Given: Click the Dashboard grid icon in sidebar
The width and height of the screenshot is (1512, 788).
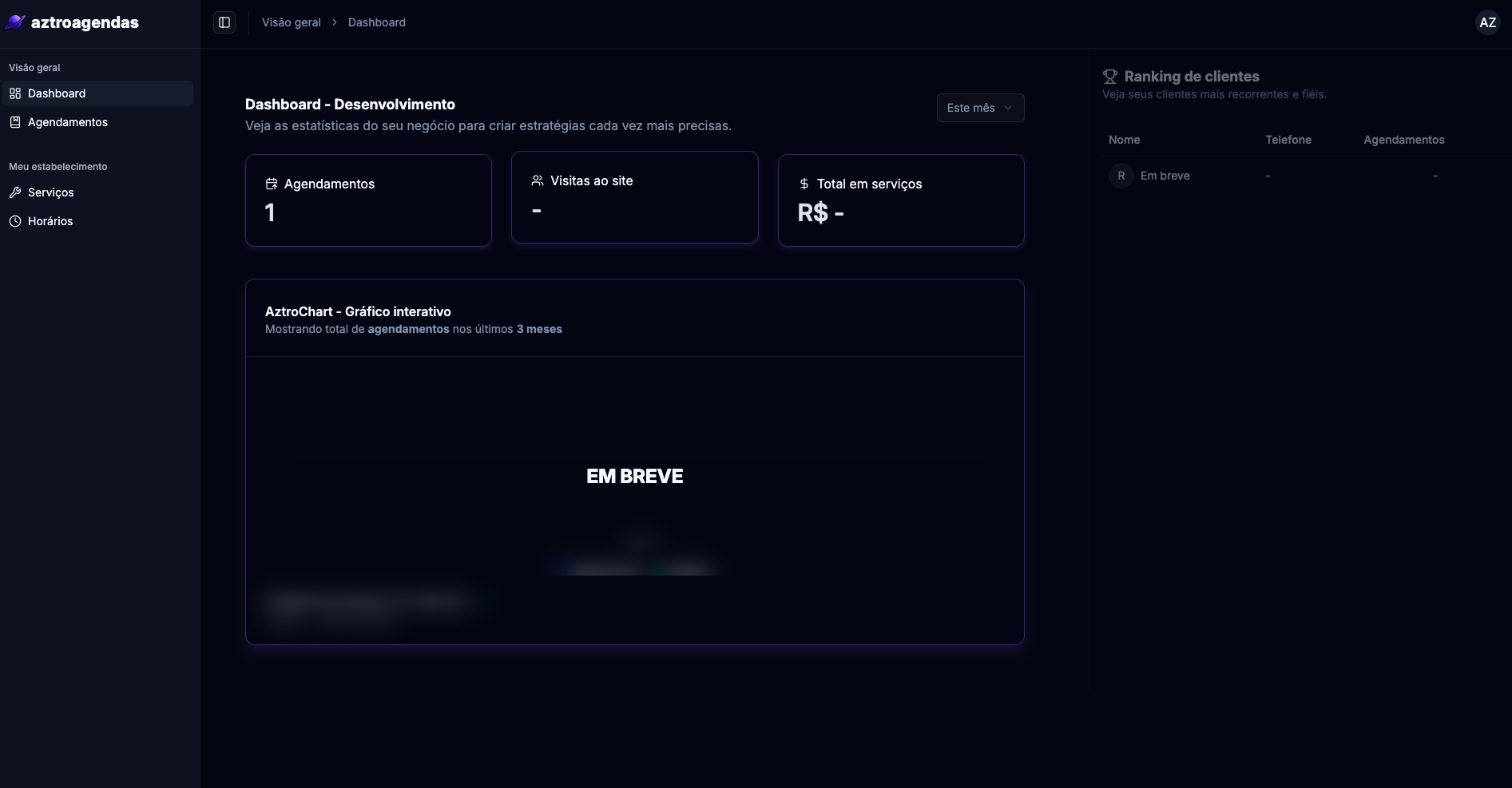Looking at the screenshot, I should click(x=15, y=93).
